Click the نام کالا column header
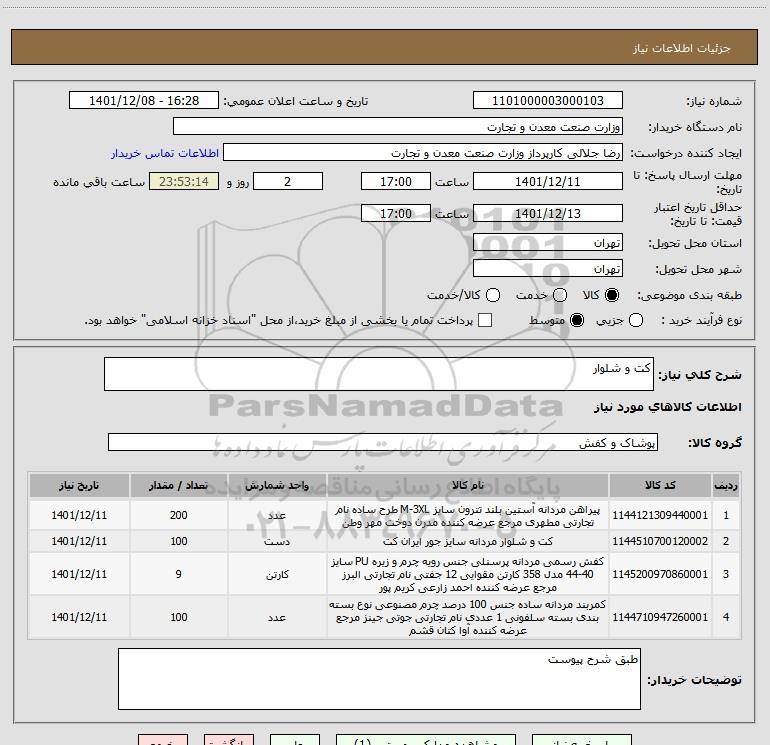The height and width of the screenshot is (745, 770). pyautogui.click(x=468, y=485)
